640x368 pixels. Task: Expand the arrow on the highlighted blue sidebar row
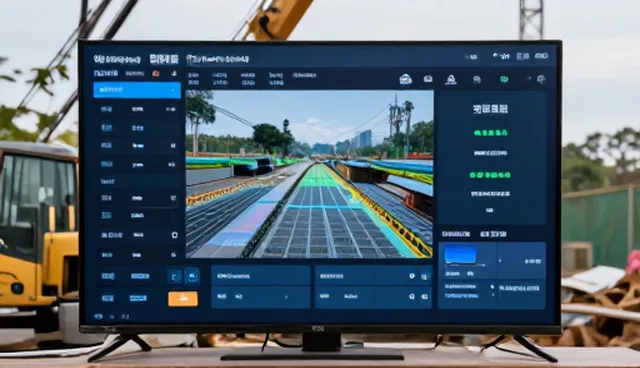click(173, 90)
